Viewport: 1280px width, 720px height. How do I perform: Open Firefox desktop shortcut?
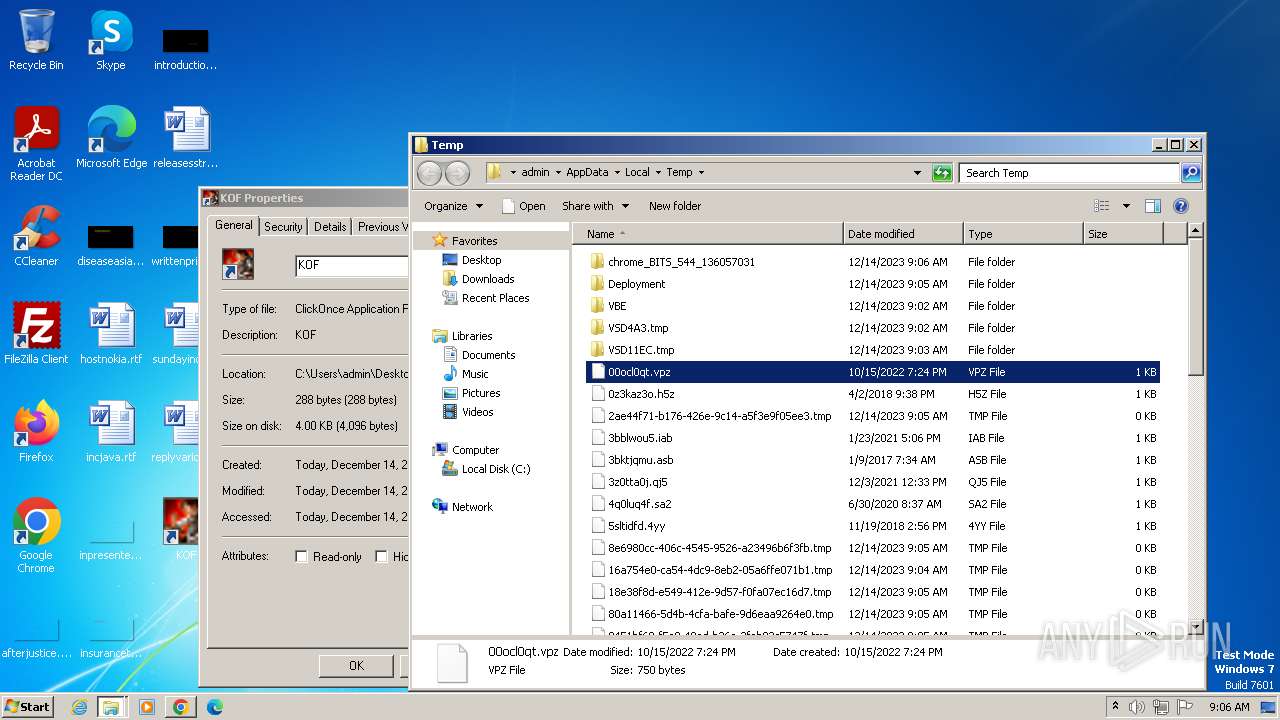coord(36,431)
